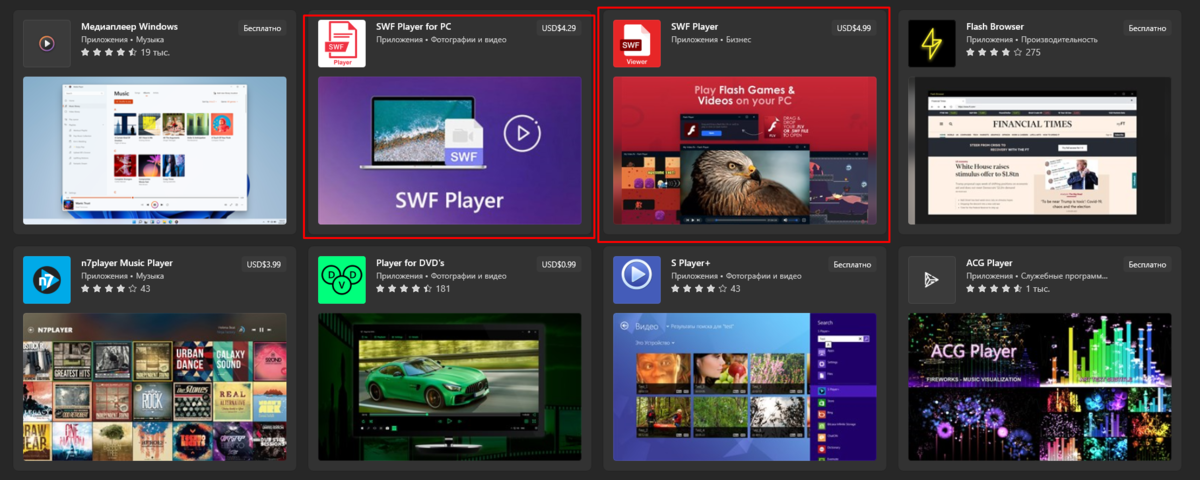Click the green Player for DVD's icon
This screenshot has height=480, width=1200.
(x=342, y=279)
